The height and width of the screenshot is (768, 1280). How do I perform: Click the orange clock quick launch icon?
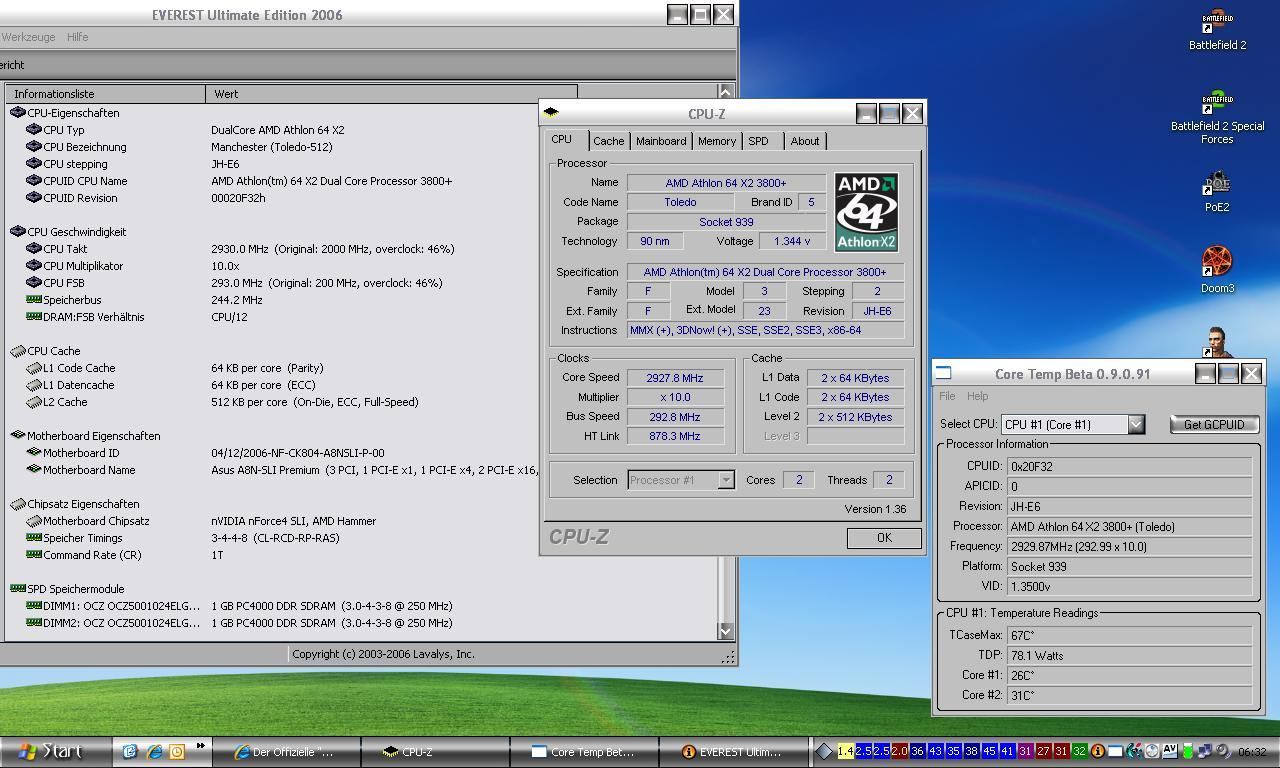point(177,751)
